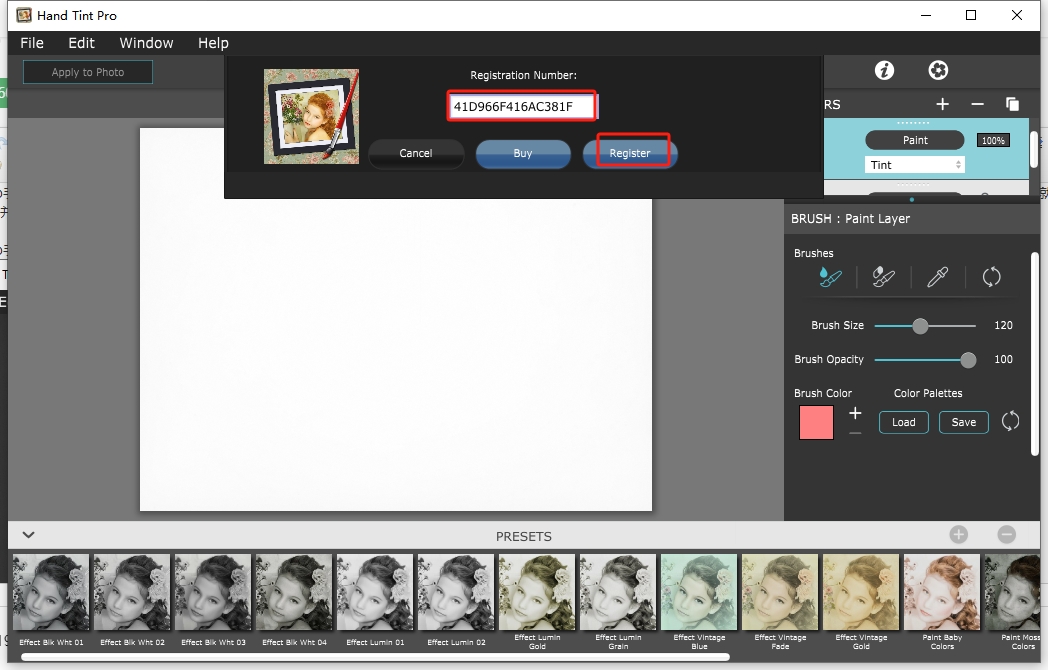Screen dimensions: 1048x670
Task: Select the paint brush tool
Action: (830, 277)
